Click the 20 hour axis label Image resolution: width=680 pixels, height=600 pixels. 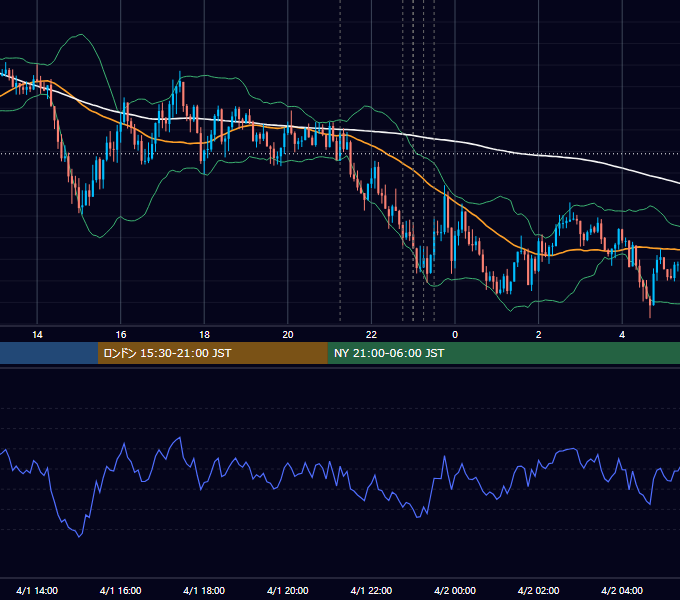pos(288,335)
